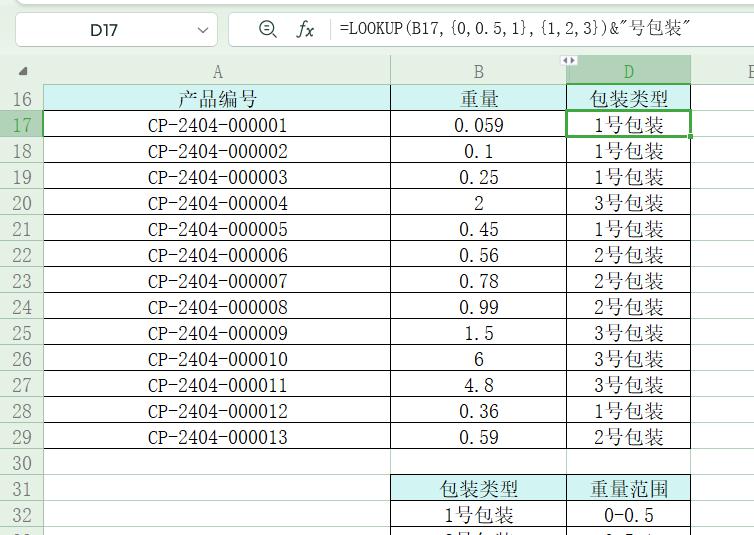Click into the LOOKUP formula text

(515, 29)
